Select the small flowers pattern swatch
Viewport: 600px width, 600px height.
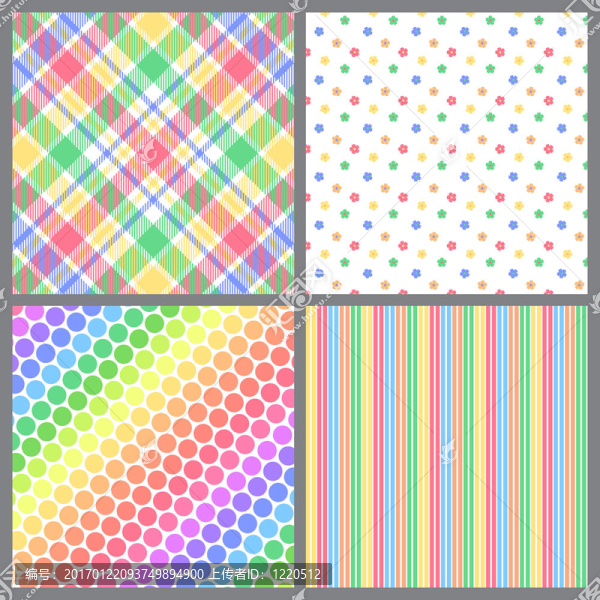[x=447, y=153]
